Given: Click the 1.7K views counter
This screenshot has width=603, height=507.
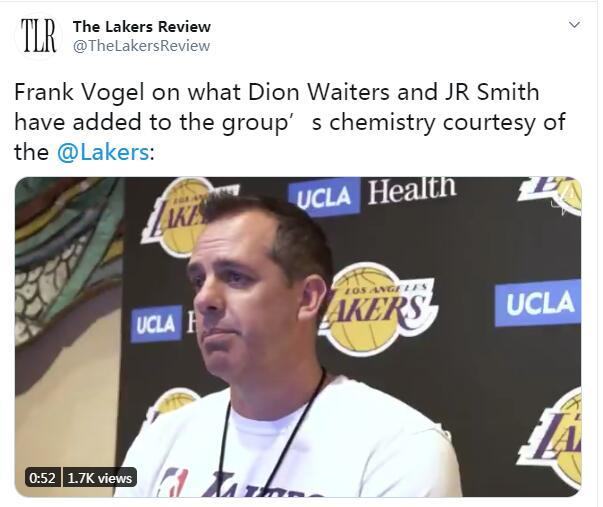Looking at the screenshot, I should coord(100,478).
